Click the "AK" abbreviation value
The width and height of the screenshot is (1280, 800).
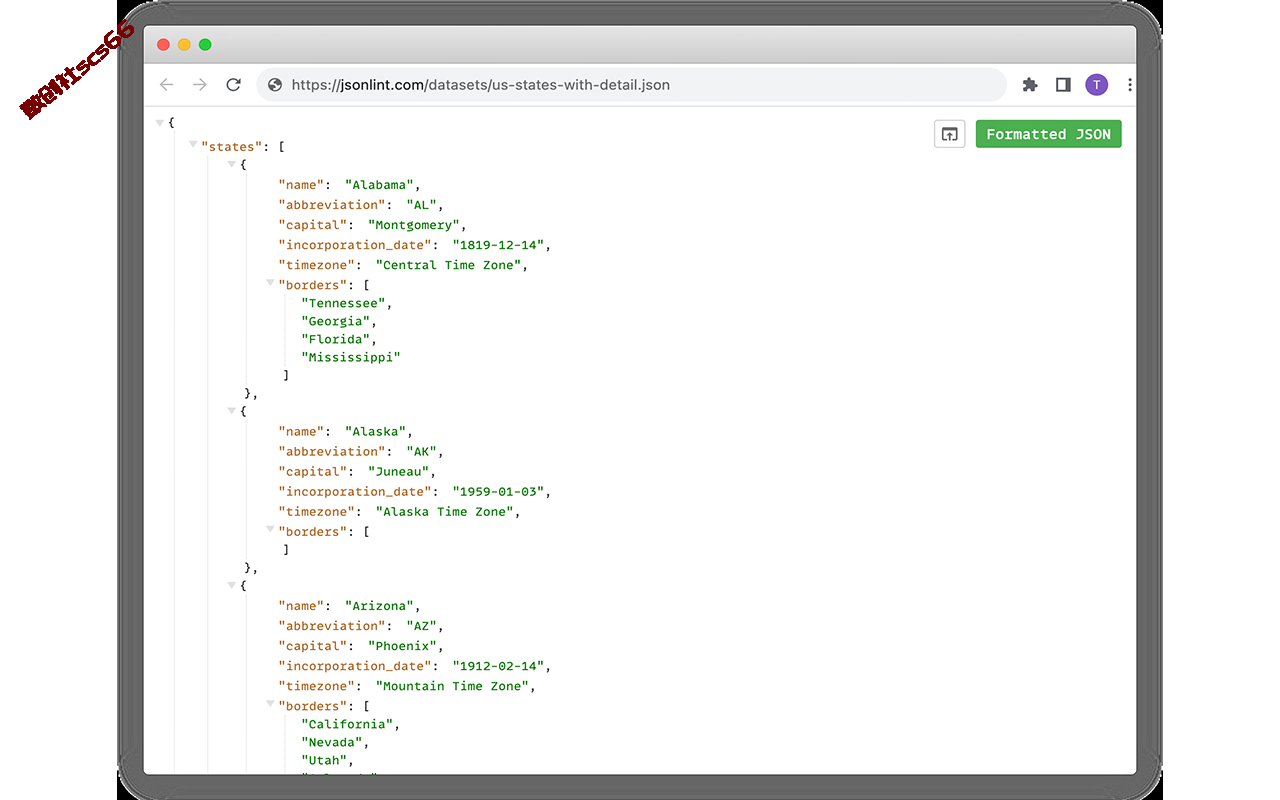pos(421,451)
